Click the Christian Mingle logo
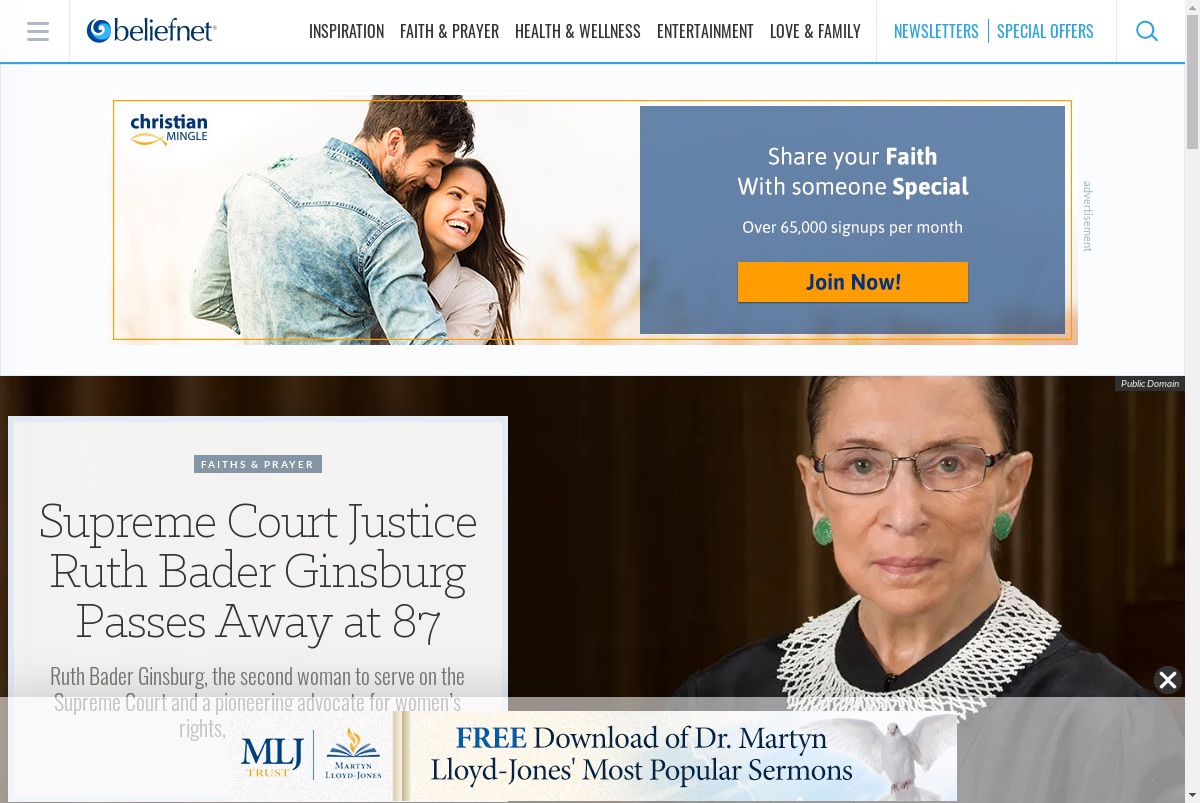This screenshot has height=803, width=1200. pyautogui.click(x=169, y=130)
